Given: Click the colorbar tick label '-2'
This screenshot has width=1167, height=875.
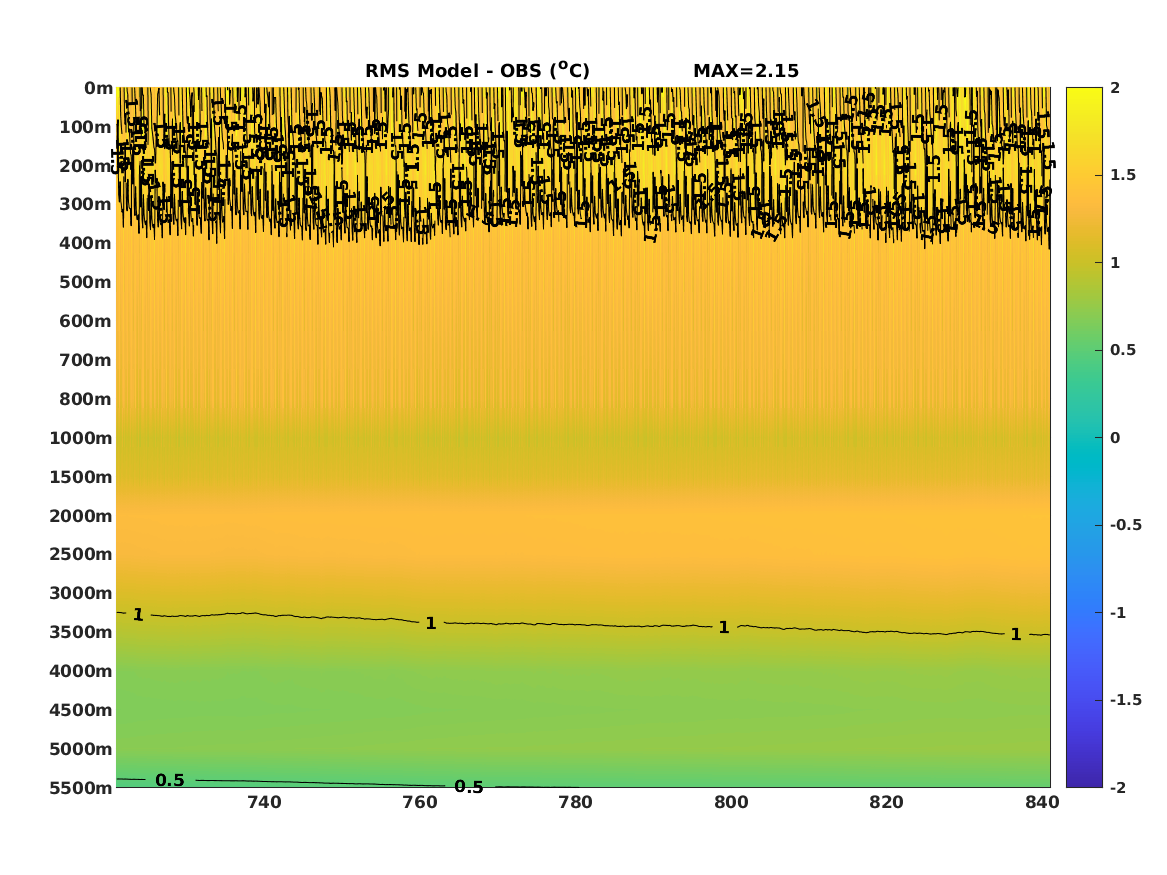Looking at the screenshot, I should tap(1118, 787).
